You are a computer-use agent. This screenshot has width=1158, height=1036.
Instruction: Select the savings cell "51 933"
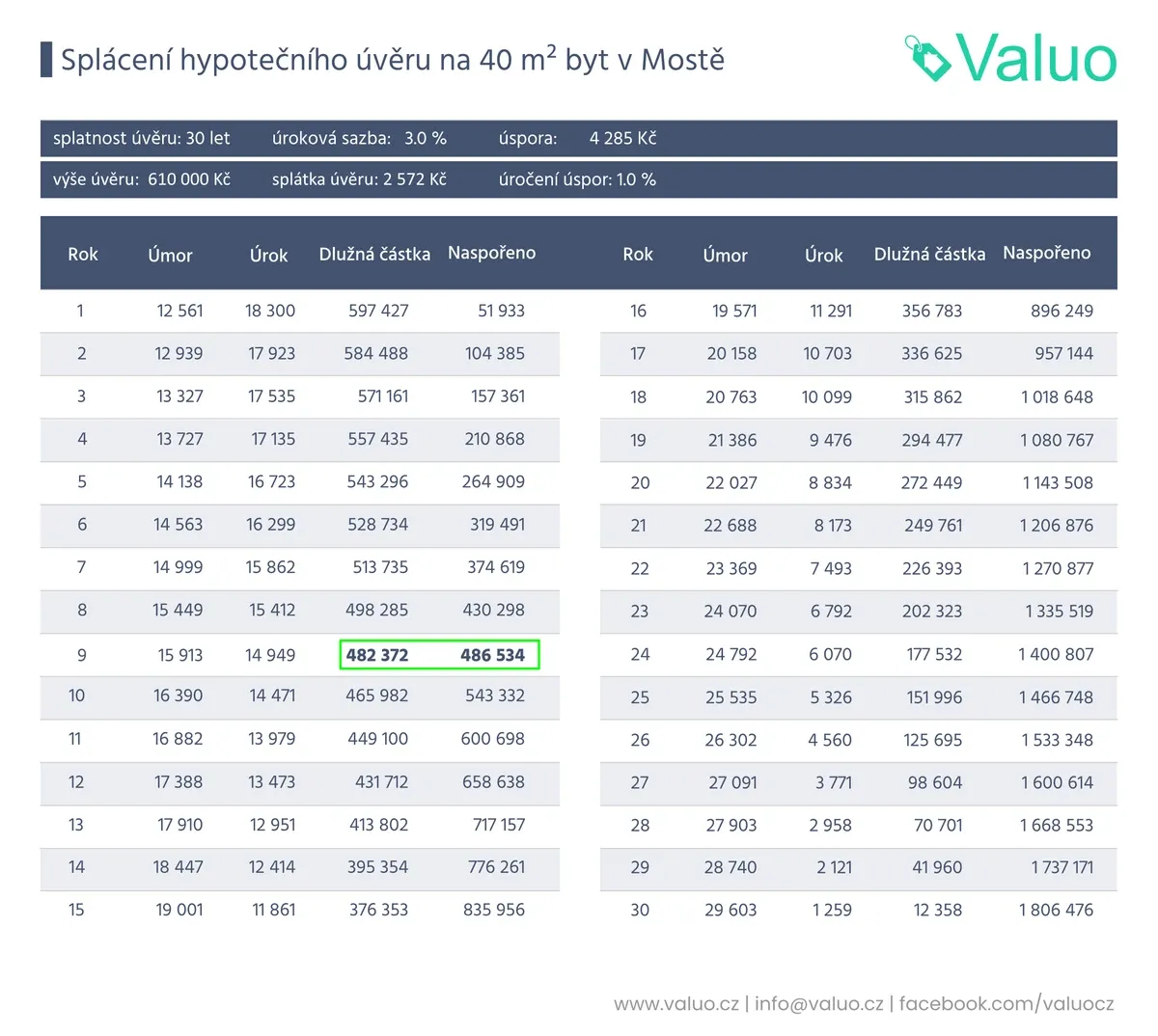(x=501, y=311)
